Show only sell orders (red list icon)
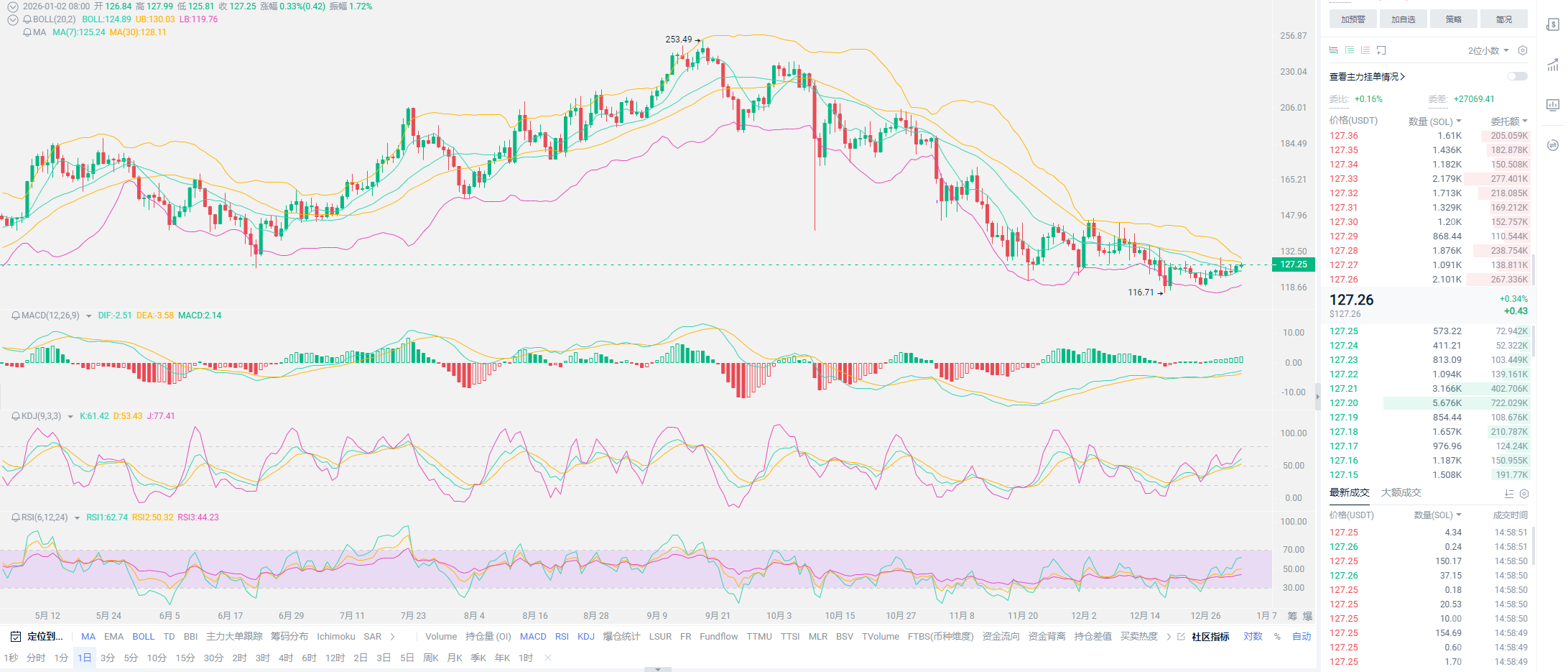 pos(1365,50)
